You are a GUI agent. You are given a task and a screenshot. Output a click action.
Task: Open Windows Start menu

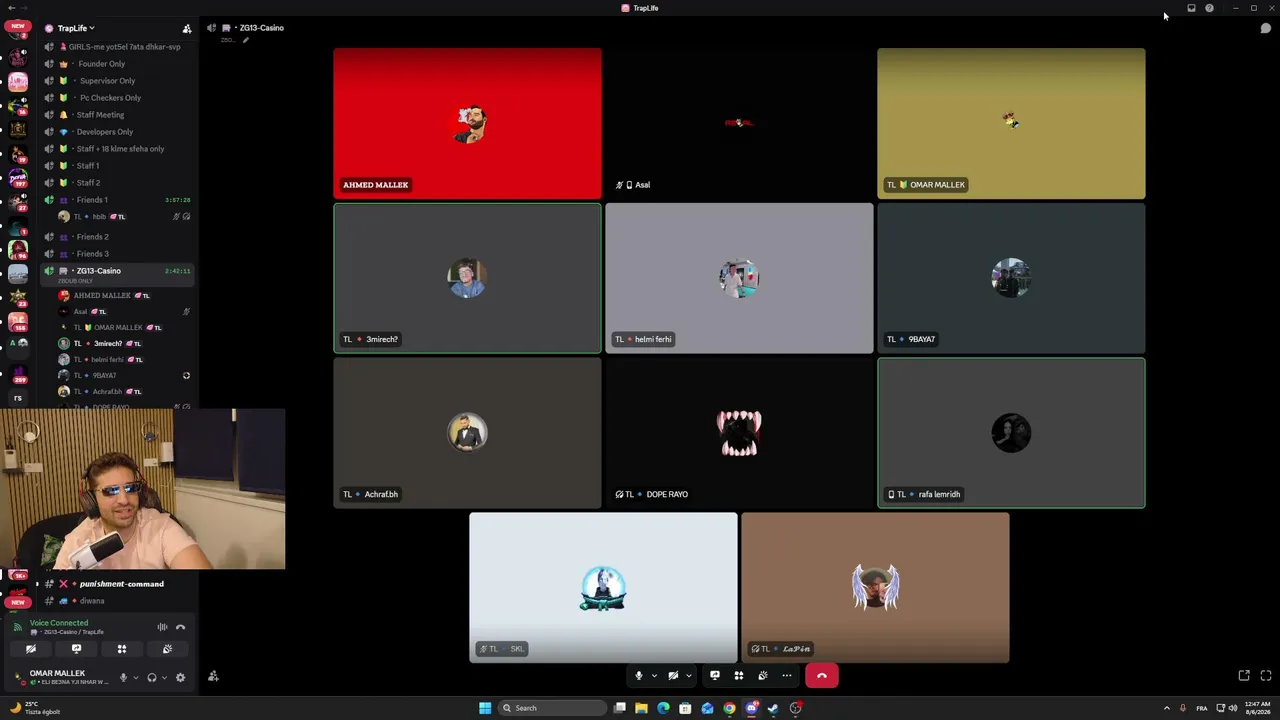485,708
